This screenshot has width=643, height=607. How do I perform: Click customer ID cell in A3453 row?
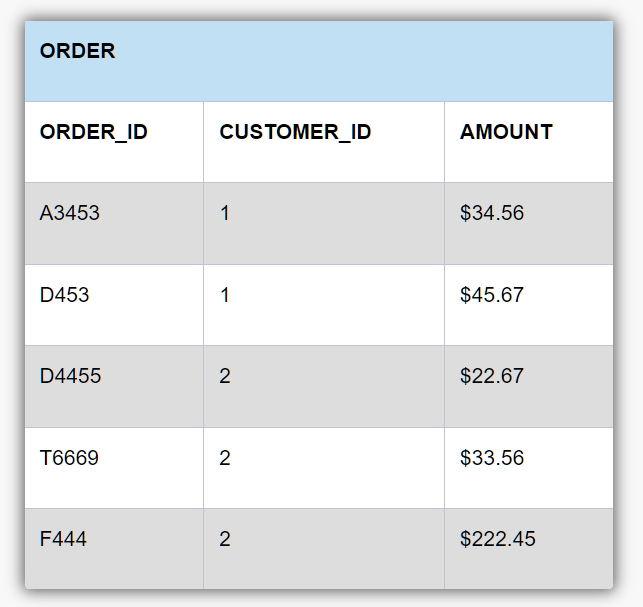pos(324,224)
